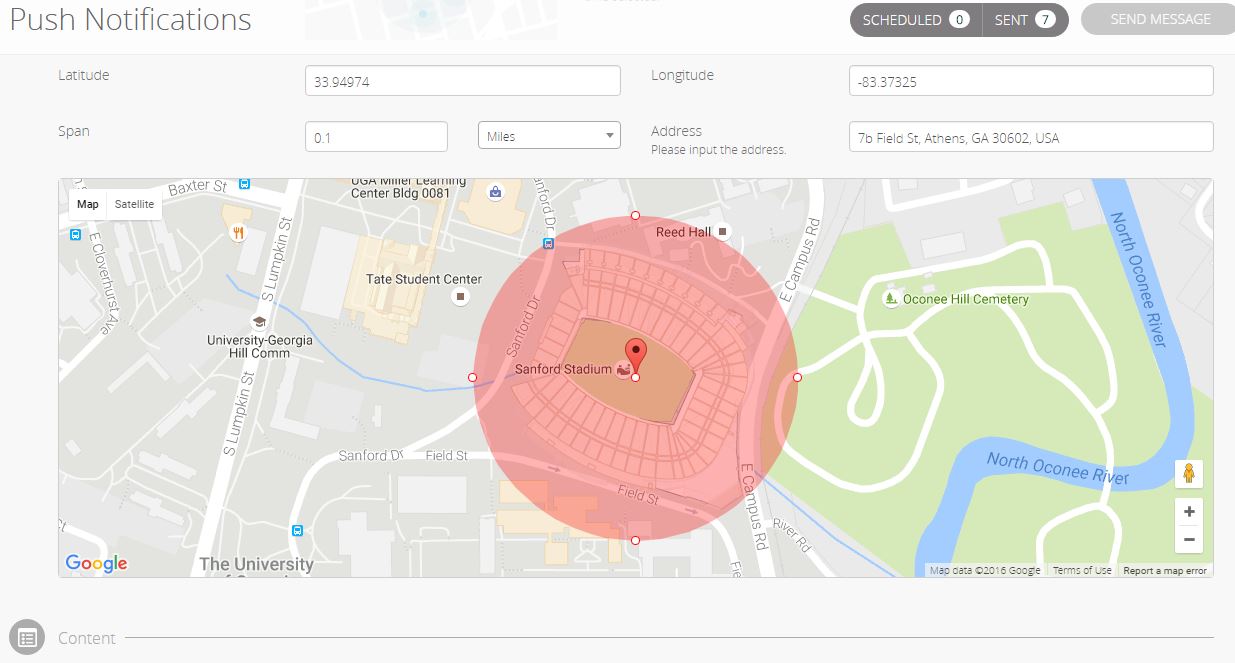The width and height of the screenshot is (1235, 663).
Task: Click the Content section list icon
Action: [27, 637]
